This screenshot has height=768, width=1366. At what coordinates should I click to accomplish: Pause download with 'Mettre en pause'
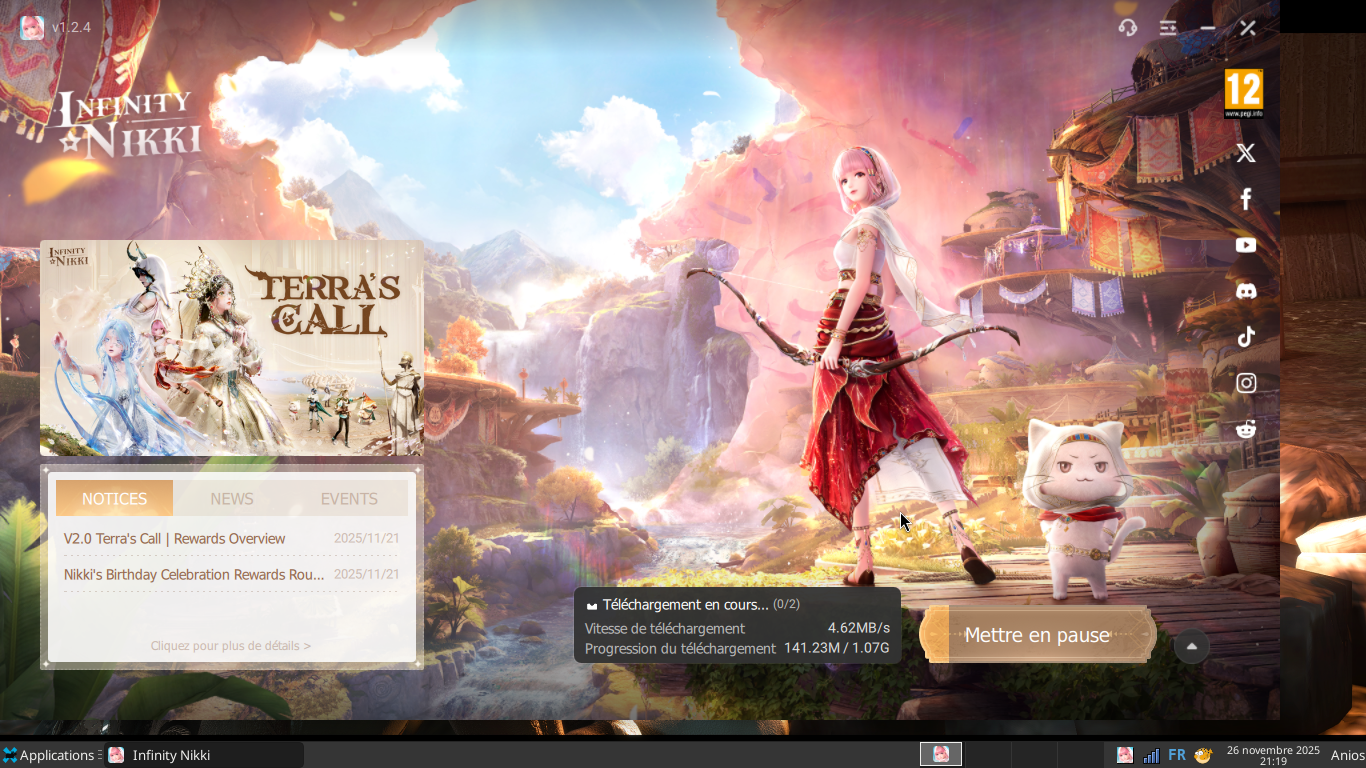tap(1037, 635)
